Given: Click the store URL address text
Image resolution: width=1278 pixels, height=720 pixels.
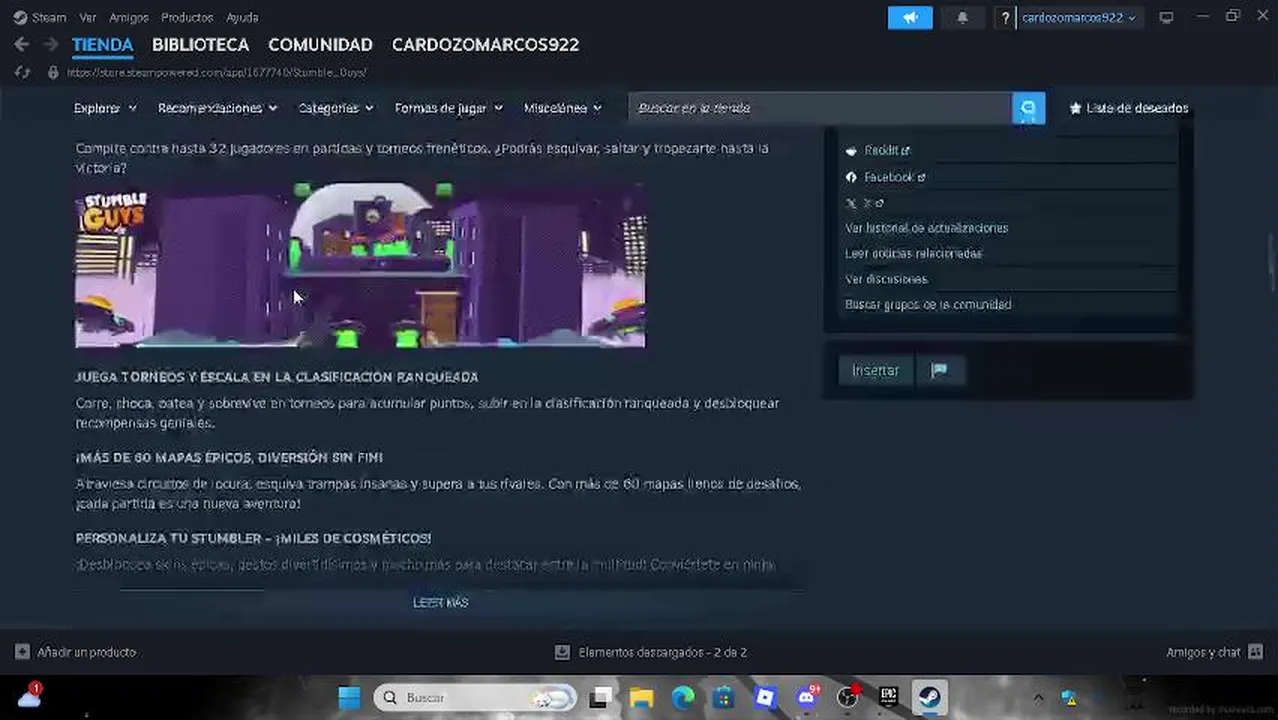Looking at the screenshot, I should point(217,72).
